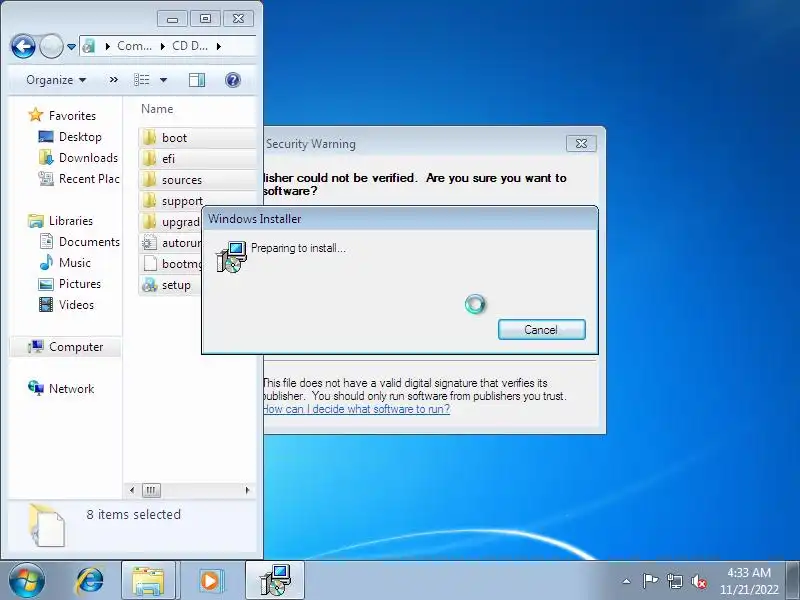Click the clock showing 4:33 AM
800x600 pixels.
point(749,581)
